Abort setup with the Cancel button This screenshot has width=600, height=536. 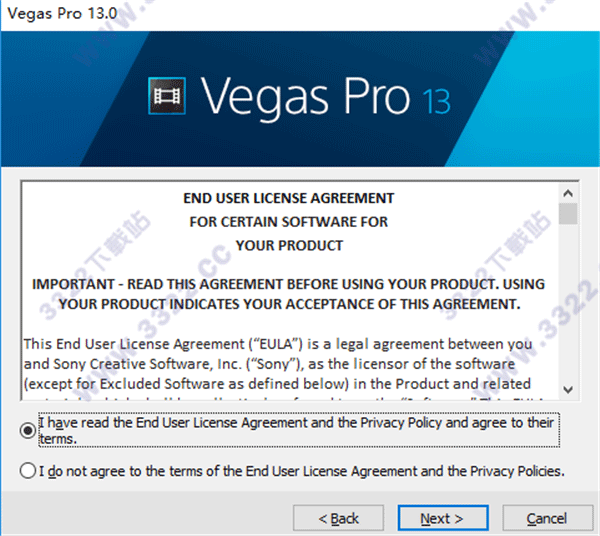pyautogui.click(x=547, y=518)
